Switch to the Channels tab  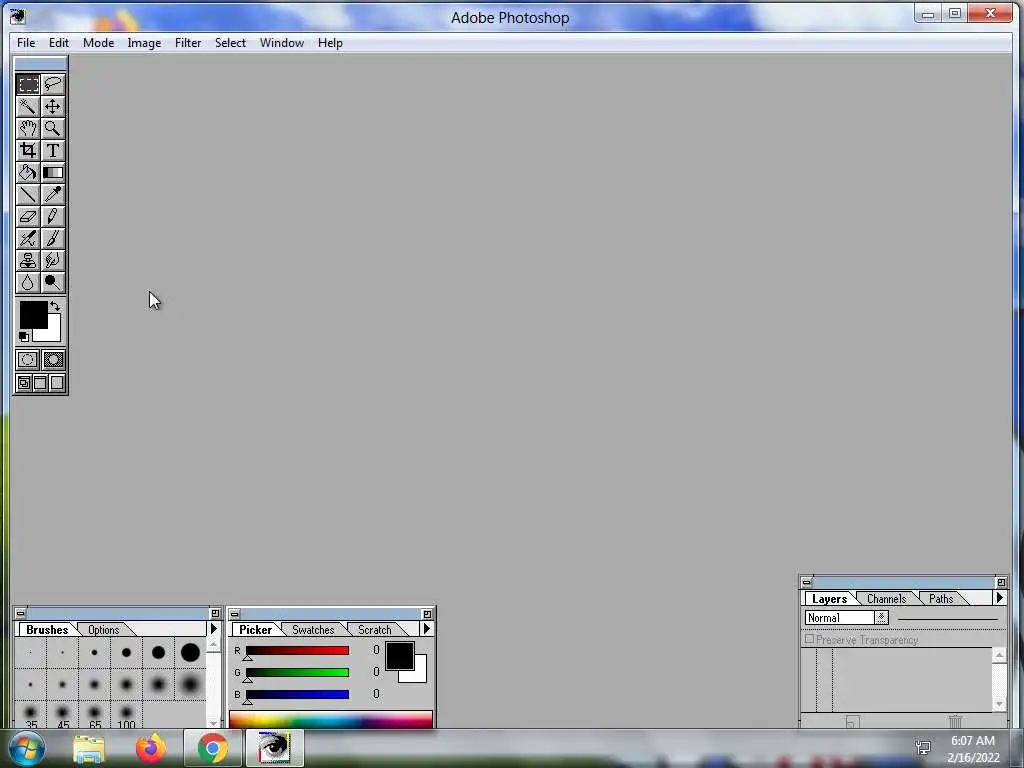click(886, 598)
